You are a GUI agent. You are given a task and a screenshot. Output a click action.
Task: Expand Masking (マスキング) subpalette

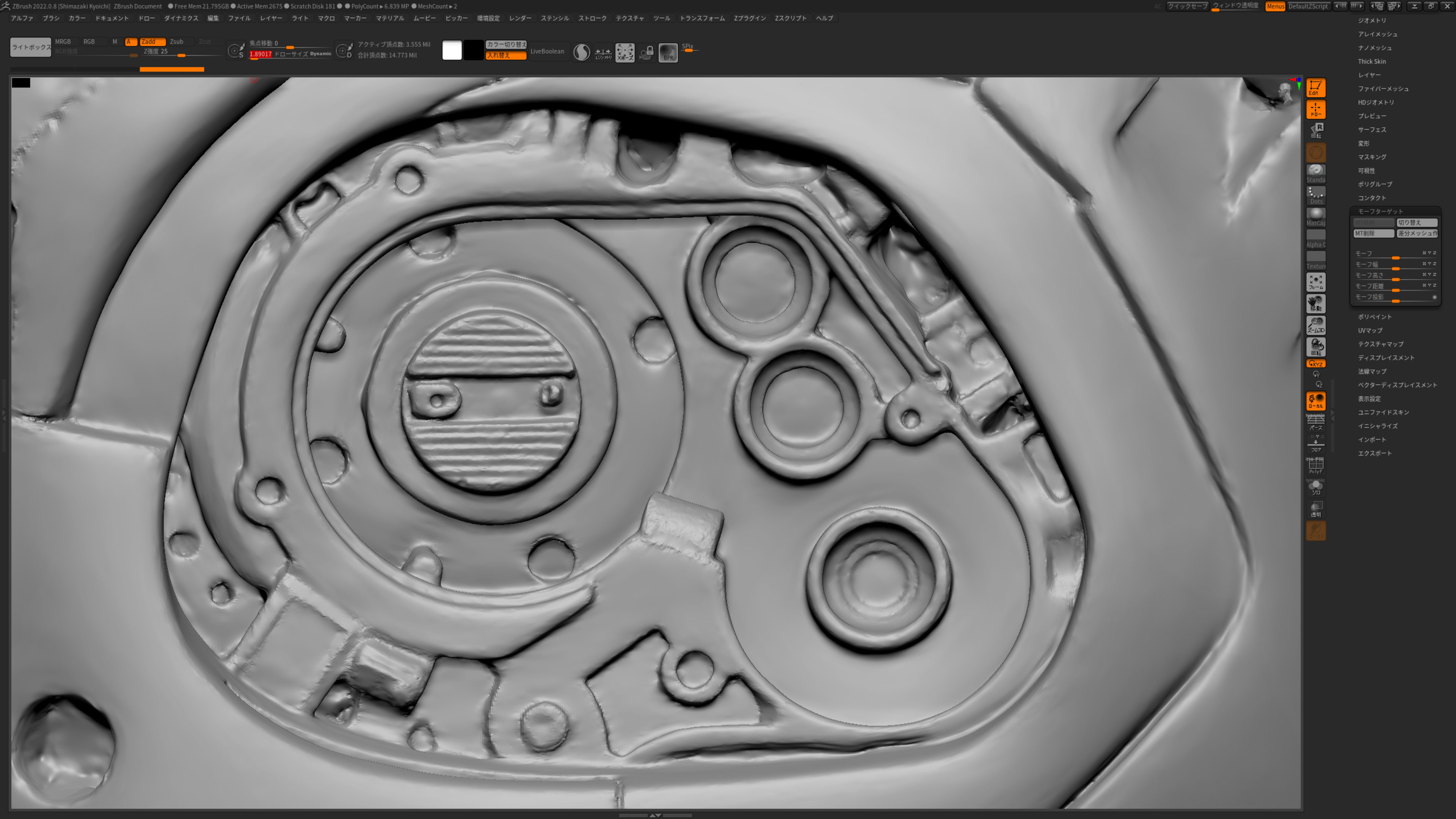pyautogui.click(x=1372, y=157)
